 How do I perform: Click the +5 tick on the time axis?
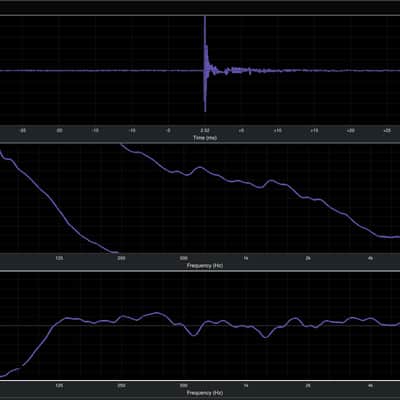(x=241, y=131)
